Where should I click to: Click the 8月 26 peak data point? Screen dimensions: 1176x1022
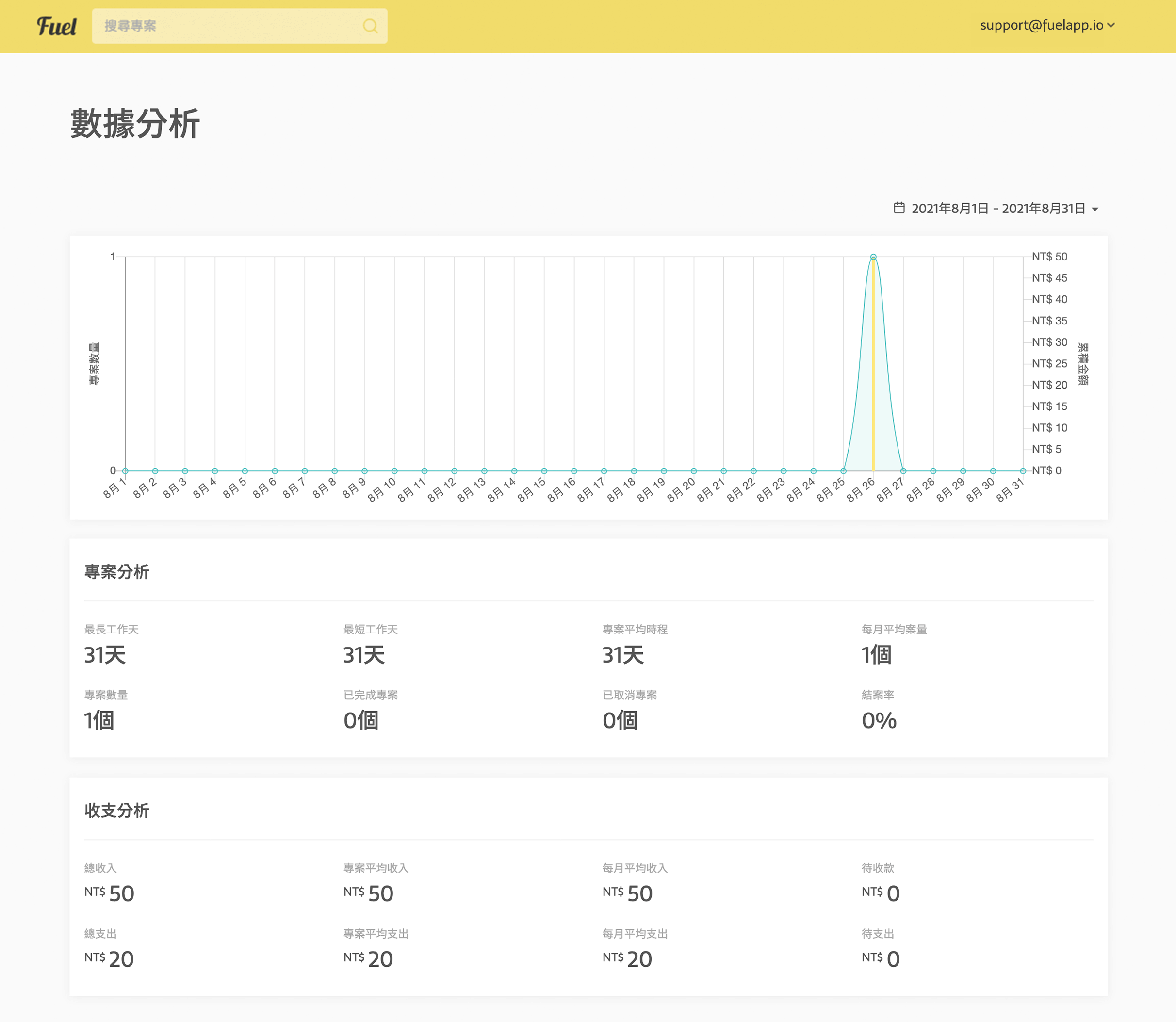click(x=873, y=257)
